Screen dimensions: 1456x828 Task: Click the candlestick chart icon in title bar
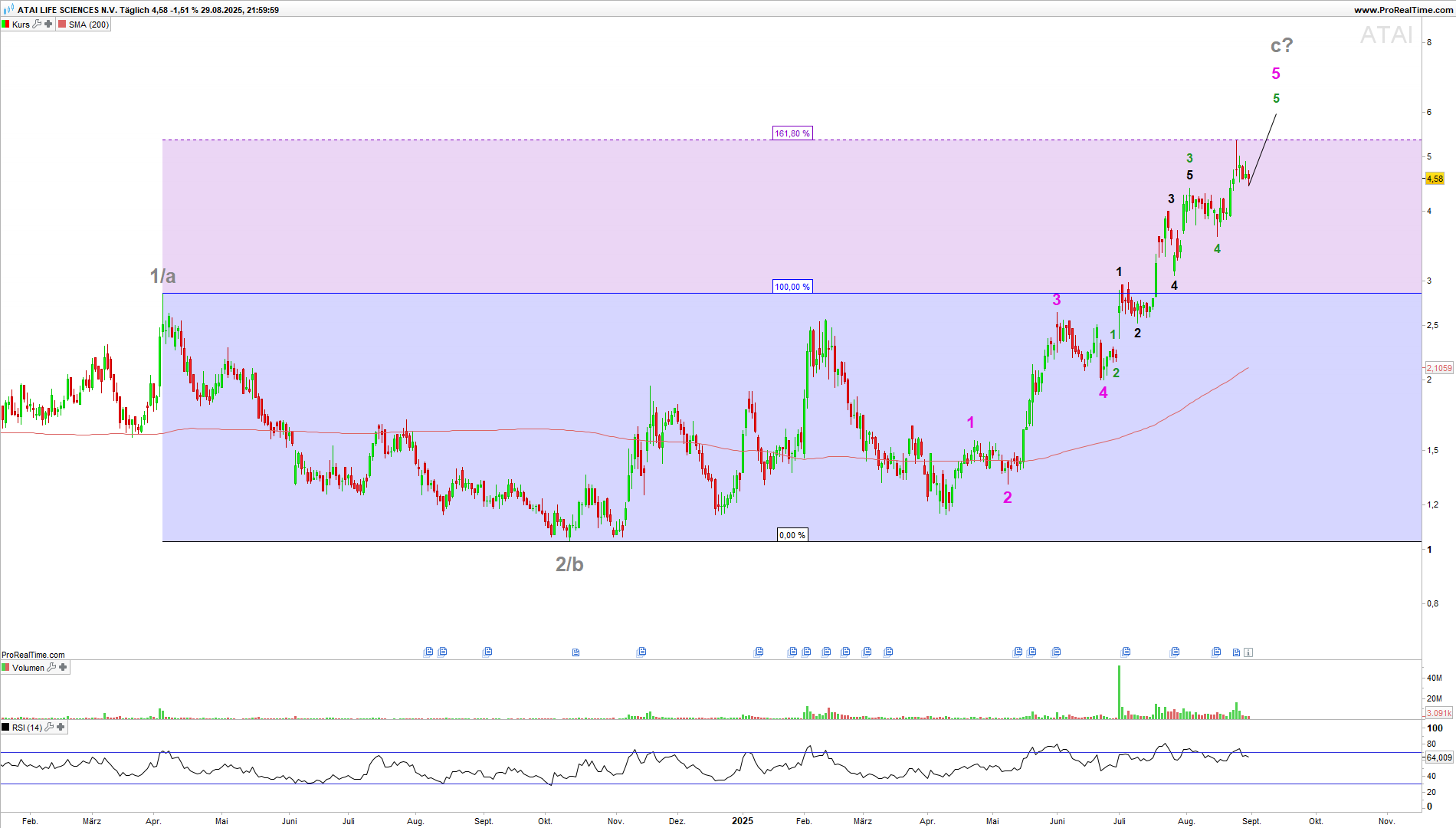click(x=8, y=10)
